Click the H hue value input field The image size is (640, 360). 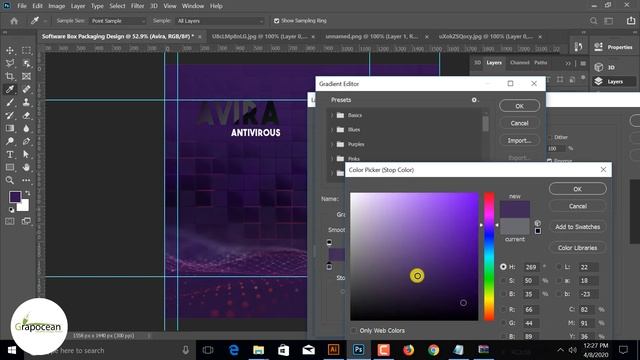pyautogui.click(x=531, y=267)
